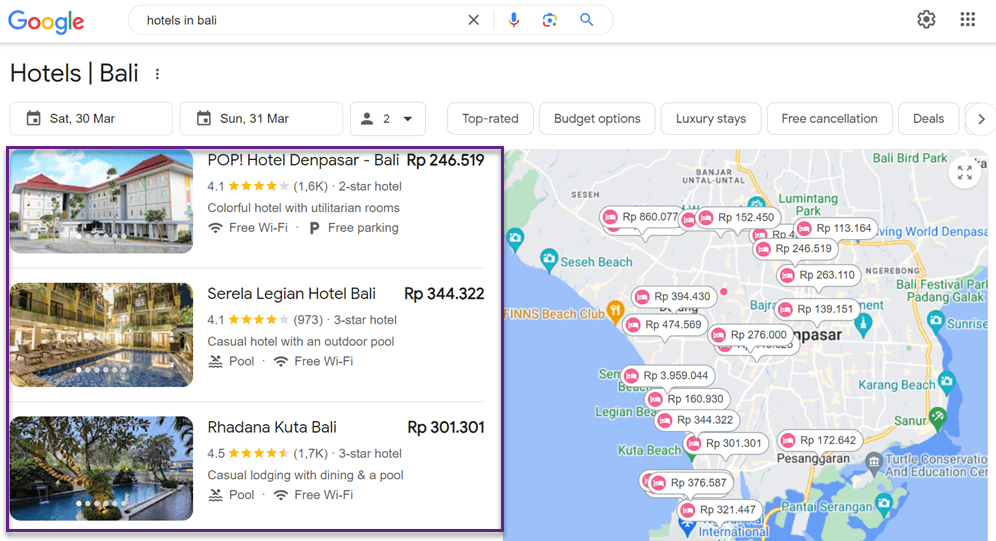This screenshot has width=996, height=541.
Task: Expand the map to fullscreen
Action: tap(964, 172)
